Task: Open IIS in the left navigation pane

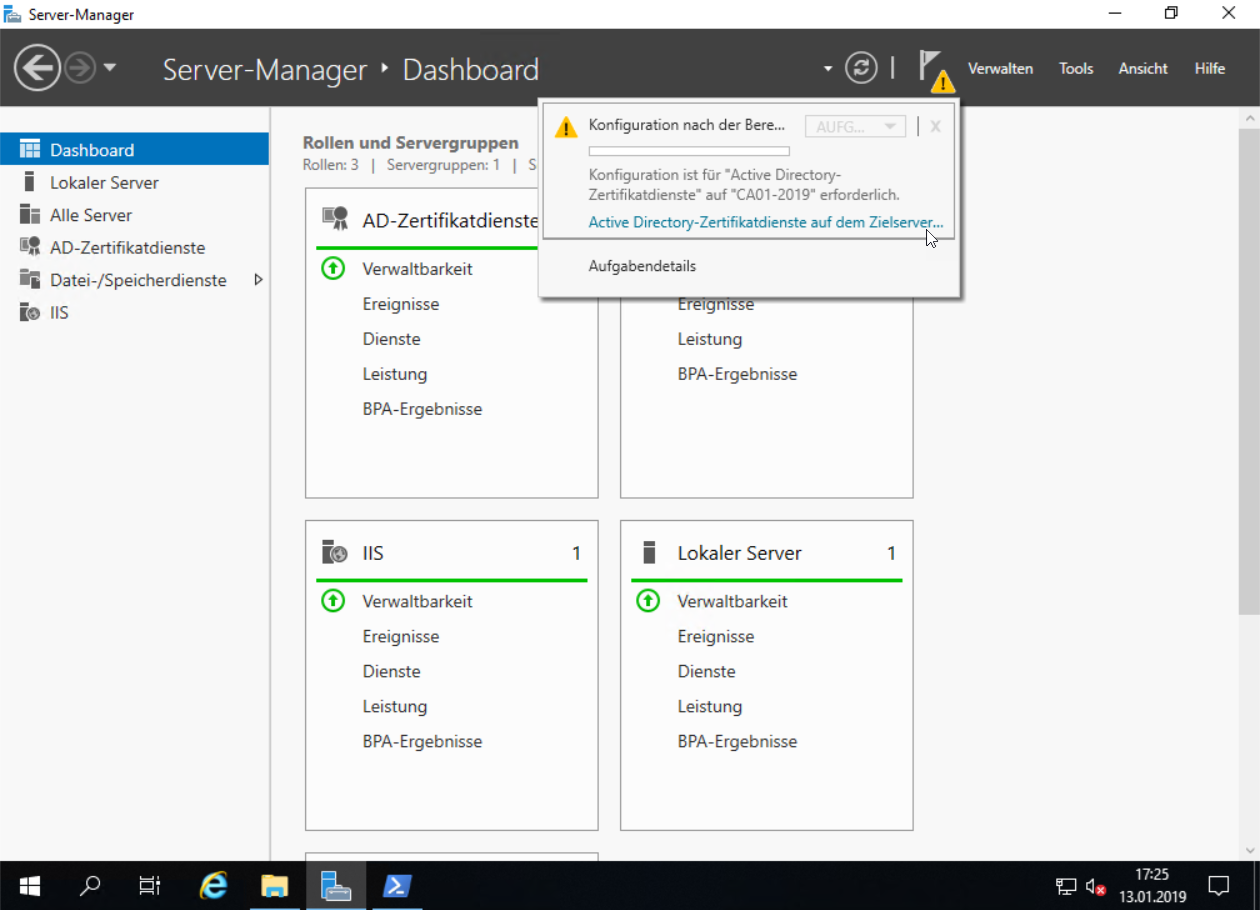Action: [59, 313]
